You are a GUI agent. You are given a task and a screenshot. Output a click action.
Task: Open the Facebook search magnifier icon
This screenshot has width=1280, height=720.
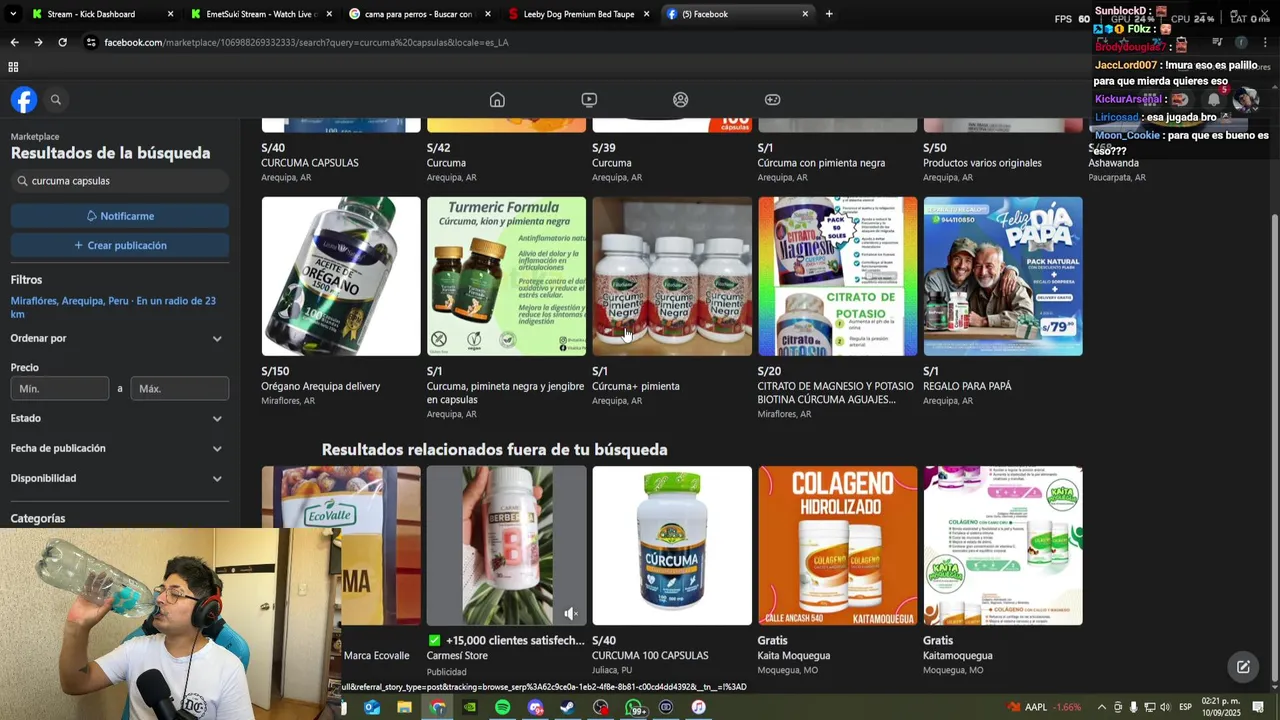(56, 100)
